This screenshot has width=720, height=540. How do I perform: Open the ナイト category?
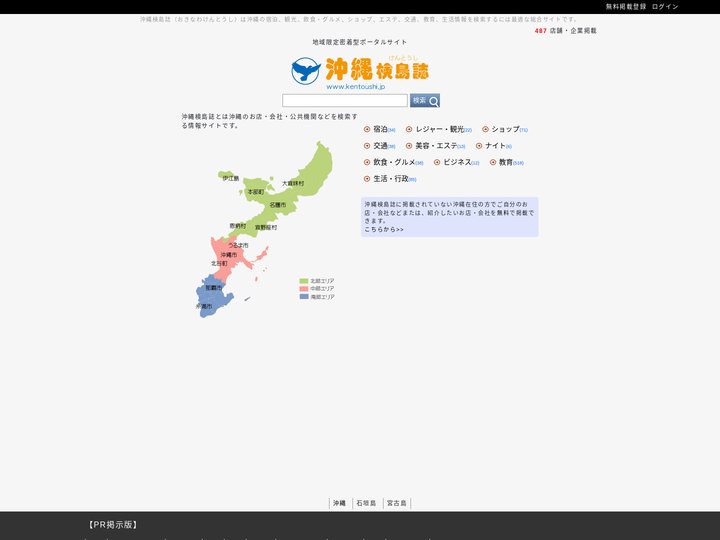pos(495,146)
